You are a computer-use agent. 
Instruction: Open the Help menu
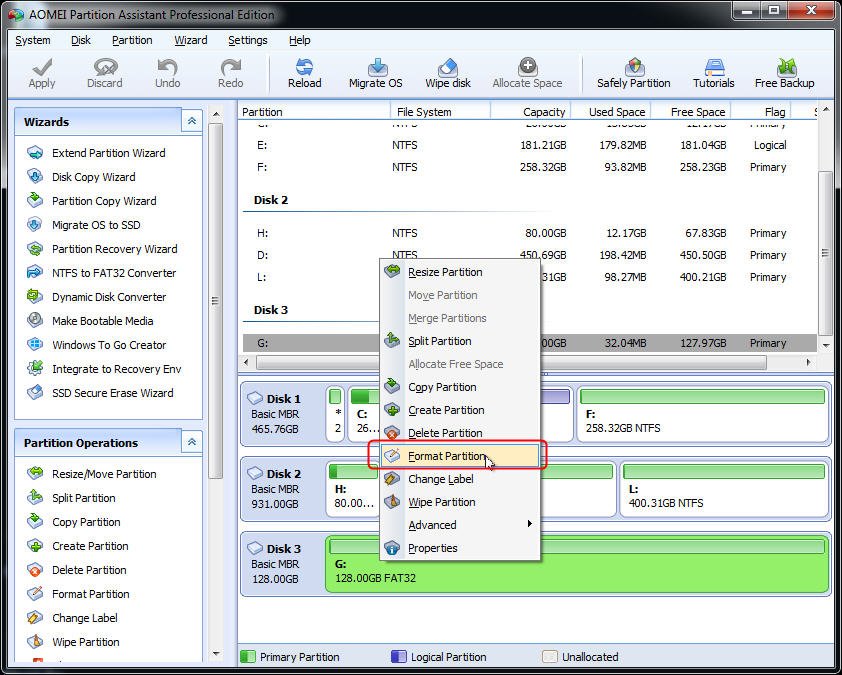[x=300, y=40]
